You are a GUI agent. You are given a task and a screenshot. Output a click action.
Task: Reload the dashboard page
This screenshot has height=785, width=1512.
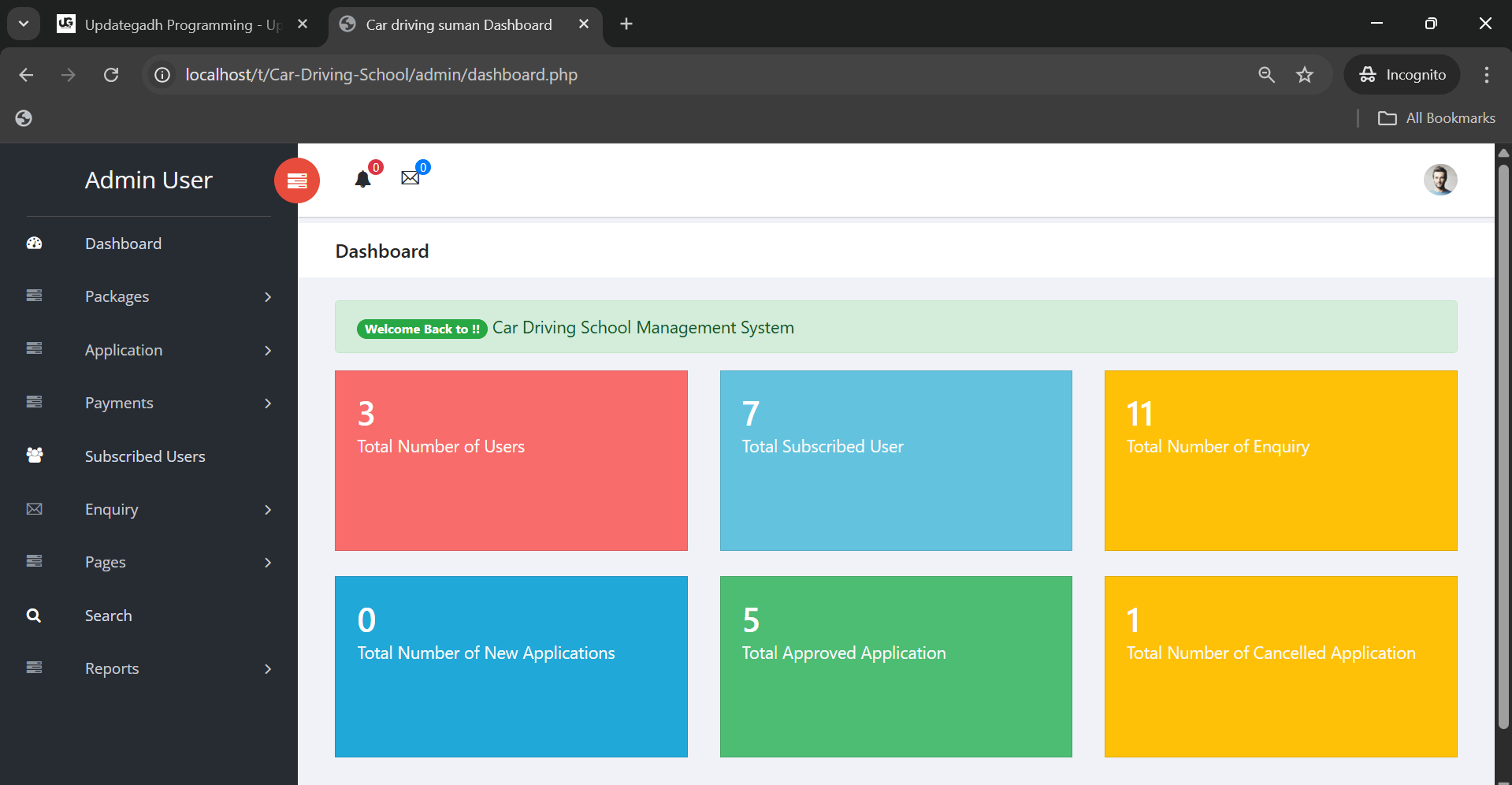point(111,74)
